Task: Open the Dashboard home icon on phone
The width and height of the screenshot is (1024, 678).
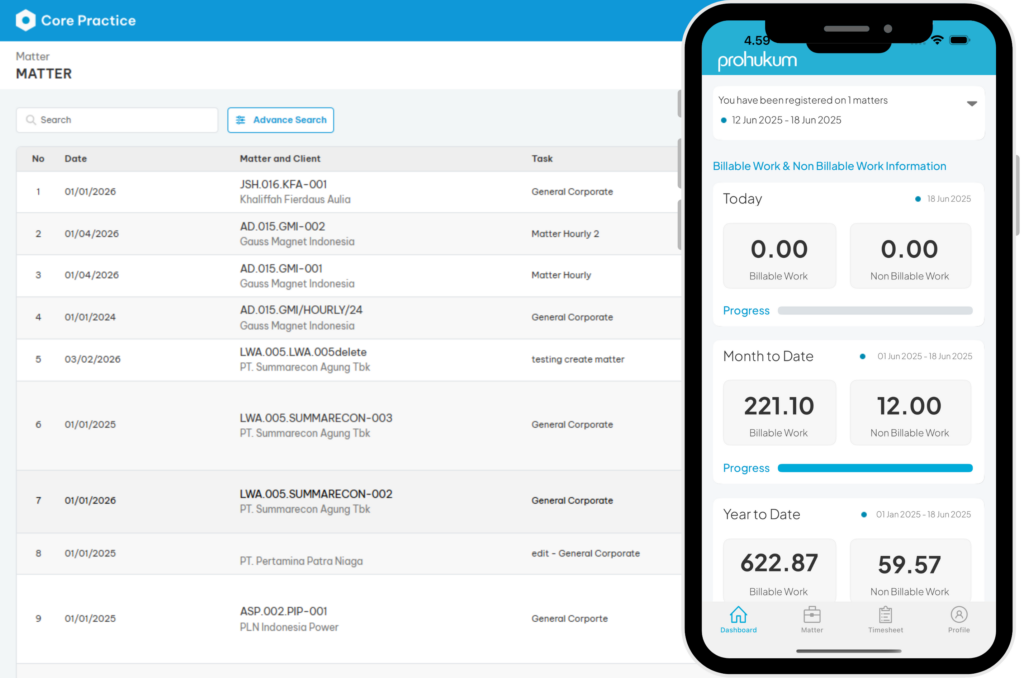Action: point(739,615)
